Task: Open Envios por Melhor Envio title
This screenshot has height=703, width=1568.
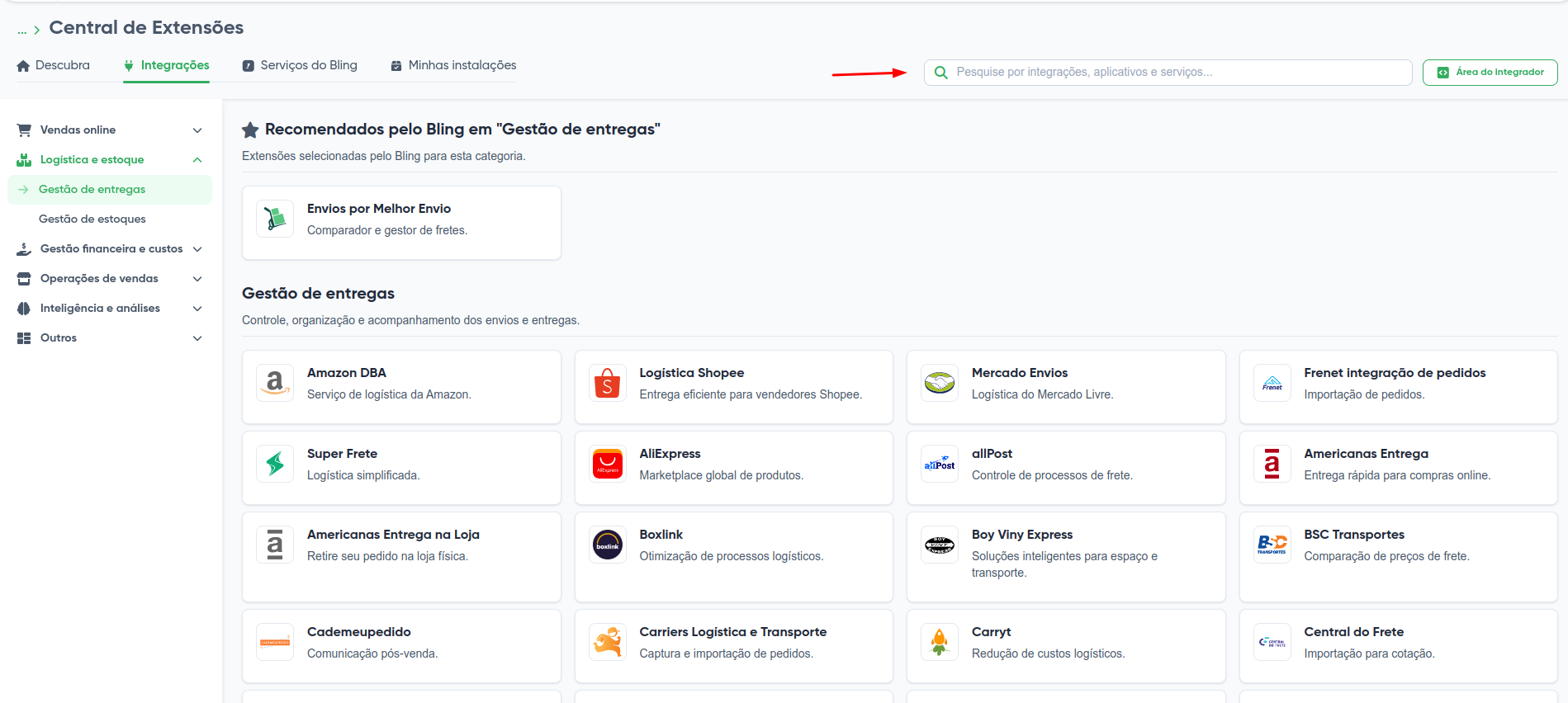Action: (379, 209)
